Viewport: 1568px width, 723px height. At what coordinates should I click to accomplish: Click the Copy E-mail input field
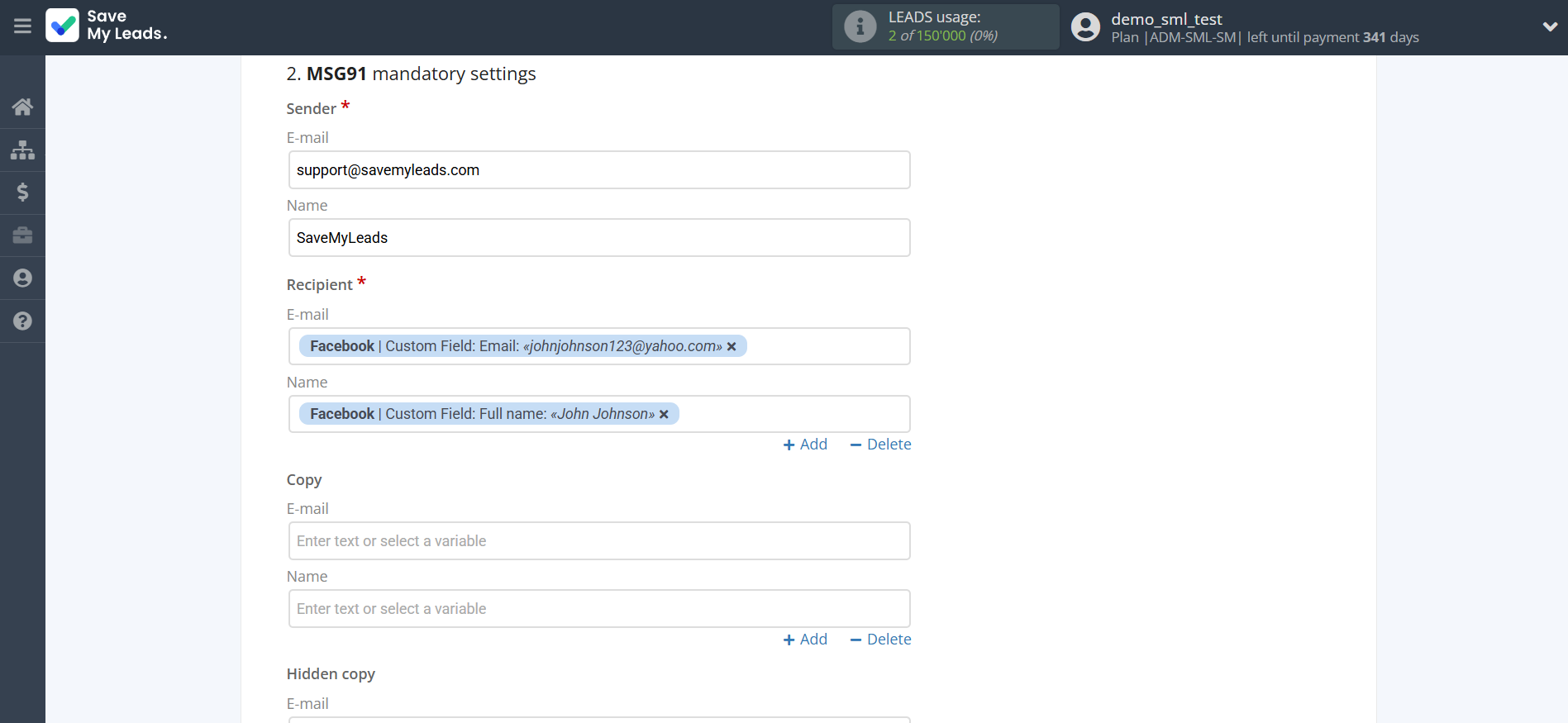pyautogui.click(x=599, y=541)
